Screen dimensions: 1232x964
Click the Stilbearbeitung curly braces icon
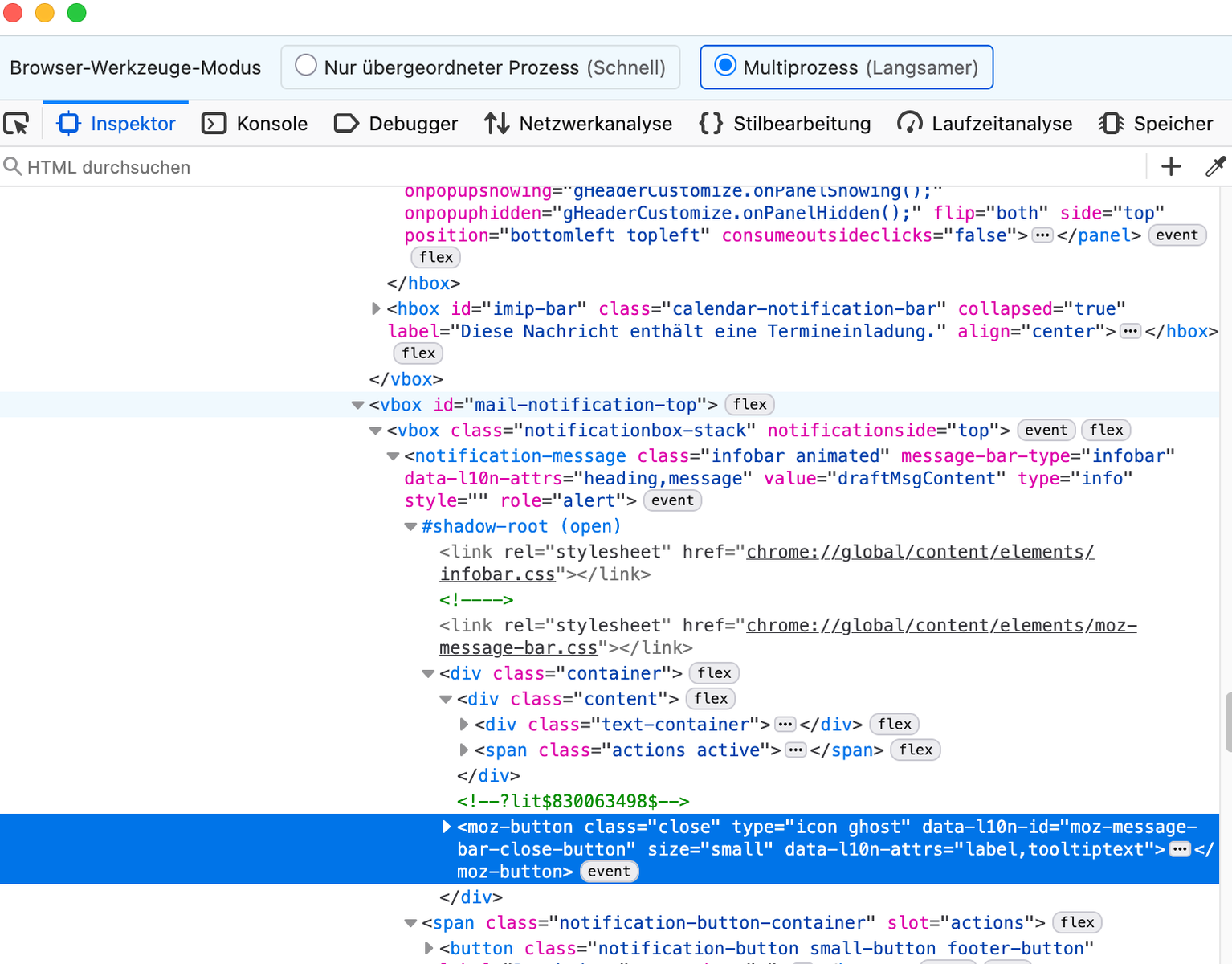[x=711, y=124]
